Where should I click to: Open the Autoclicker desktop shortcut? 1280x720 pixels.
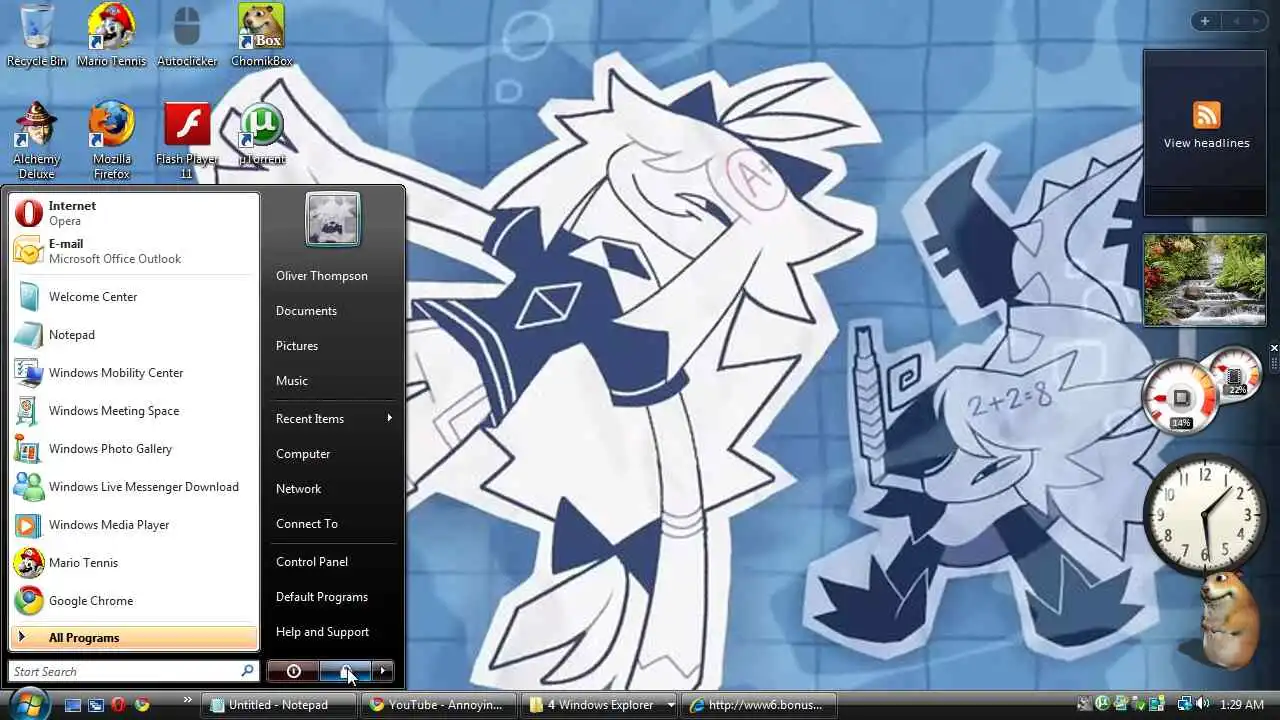[x=187, y=35]
